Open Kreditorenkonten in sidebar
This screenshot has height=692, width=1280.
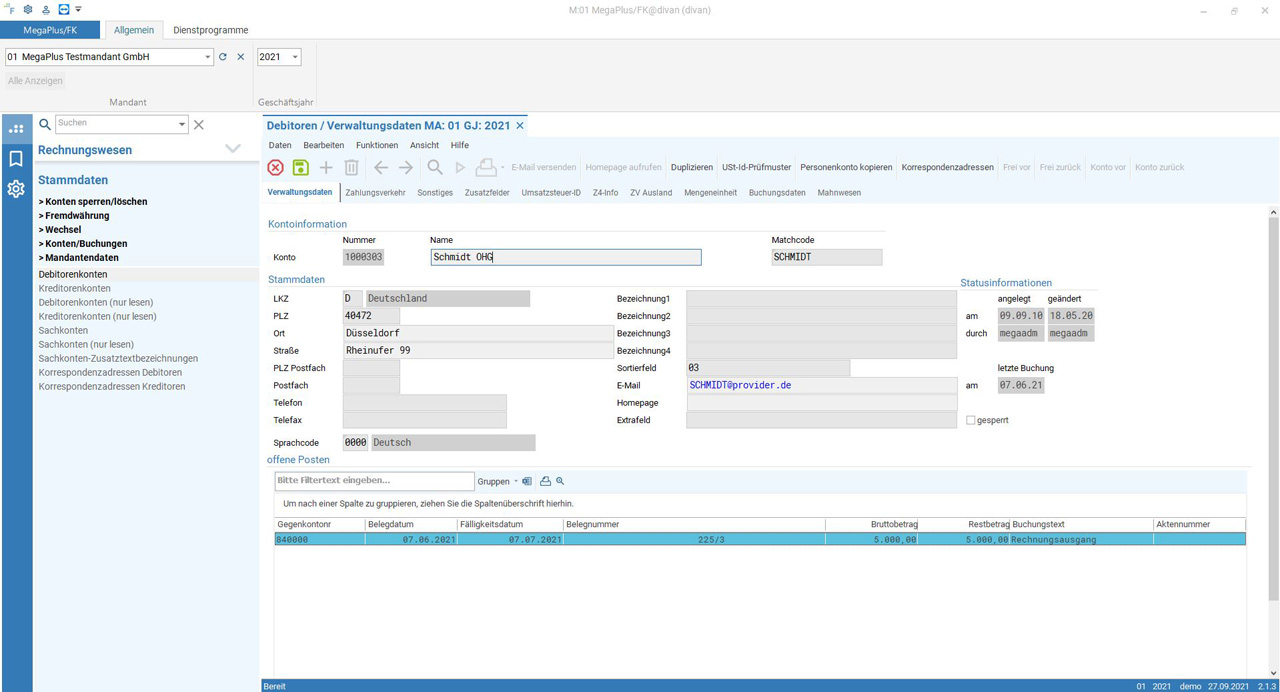click(75, 288)
